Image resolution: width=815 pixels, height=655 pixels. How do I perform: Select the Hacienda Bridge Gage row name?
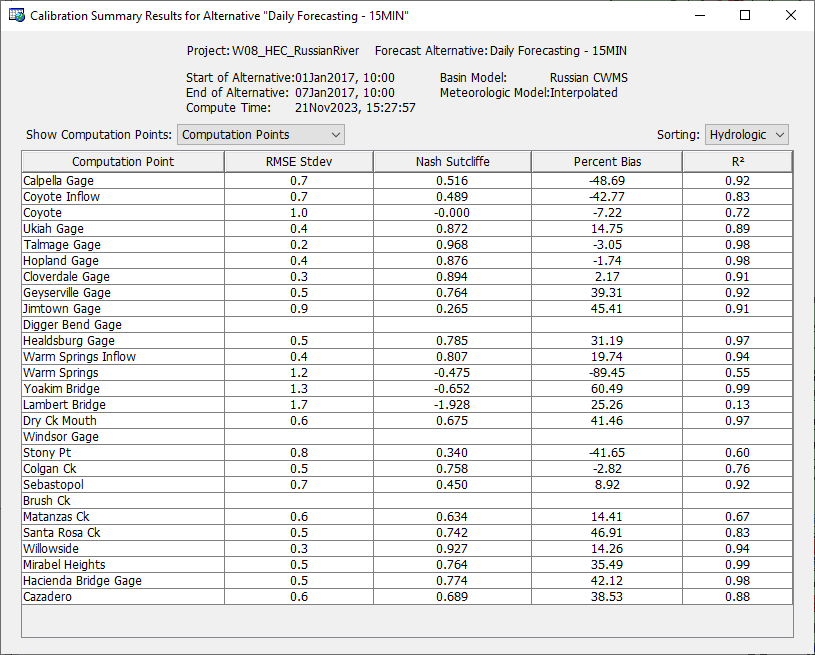(82, 581)
